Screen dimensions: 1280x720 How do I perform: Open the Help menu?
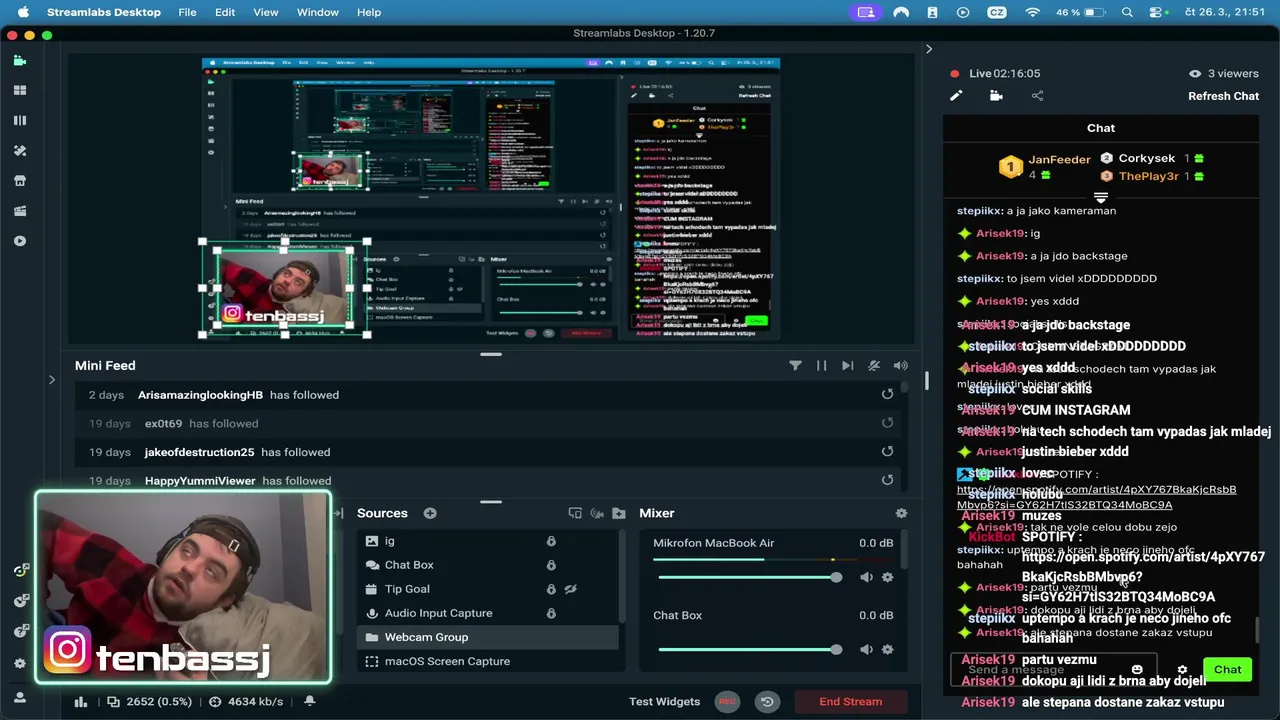coord(369,12)
